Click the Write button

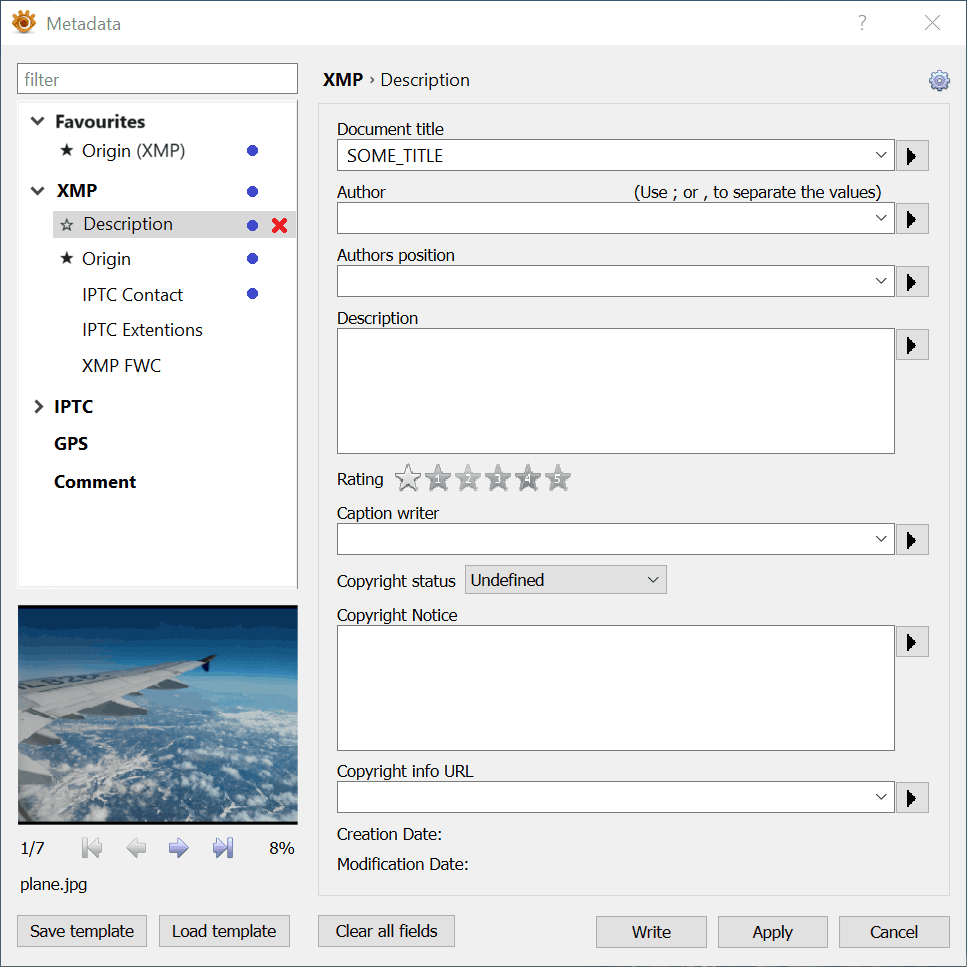(651, 932)
